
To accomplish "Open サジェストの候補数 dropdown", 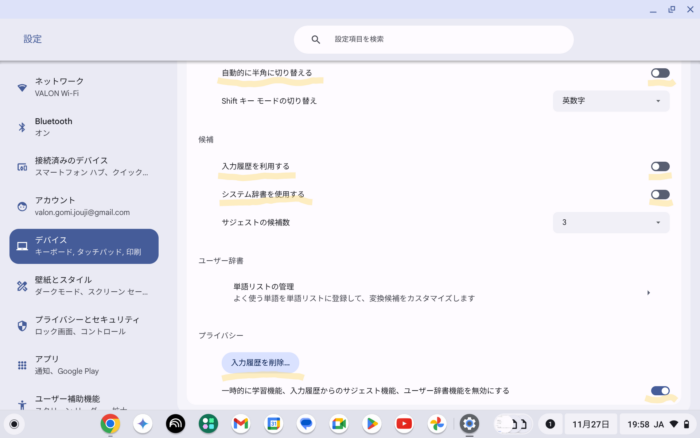I will coord(611,222).
